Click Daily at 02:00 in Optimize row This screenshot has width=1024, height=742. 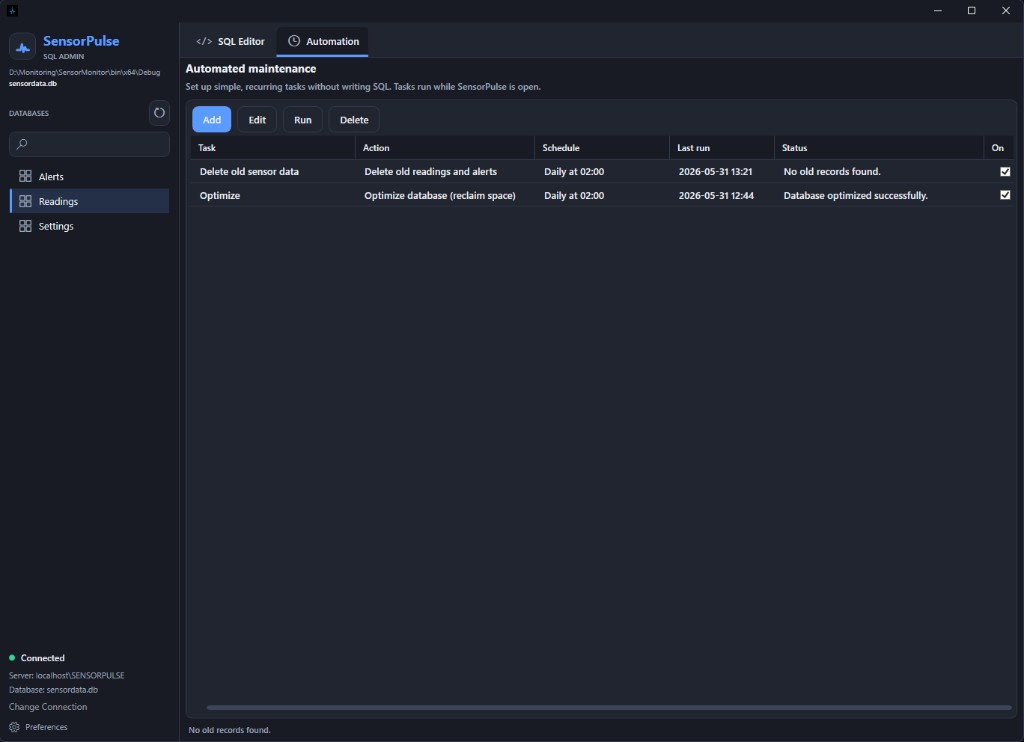pos(574,195)
